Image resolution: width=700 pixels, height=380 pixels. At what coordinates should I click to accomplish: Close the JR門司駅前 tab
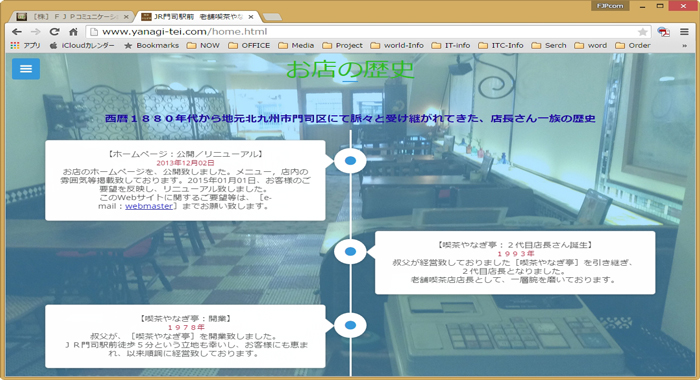[251, 17]
